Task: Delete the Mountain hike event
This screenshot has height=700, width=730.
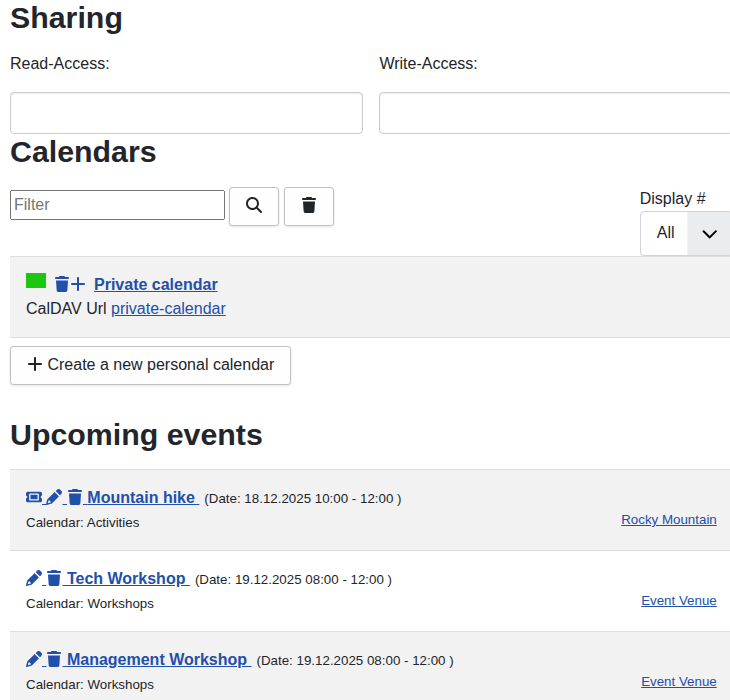Action: 75,497
